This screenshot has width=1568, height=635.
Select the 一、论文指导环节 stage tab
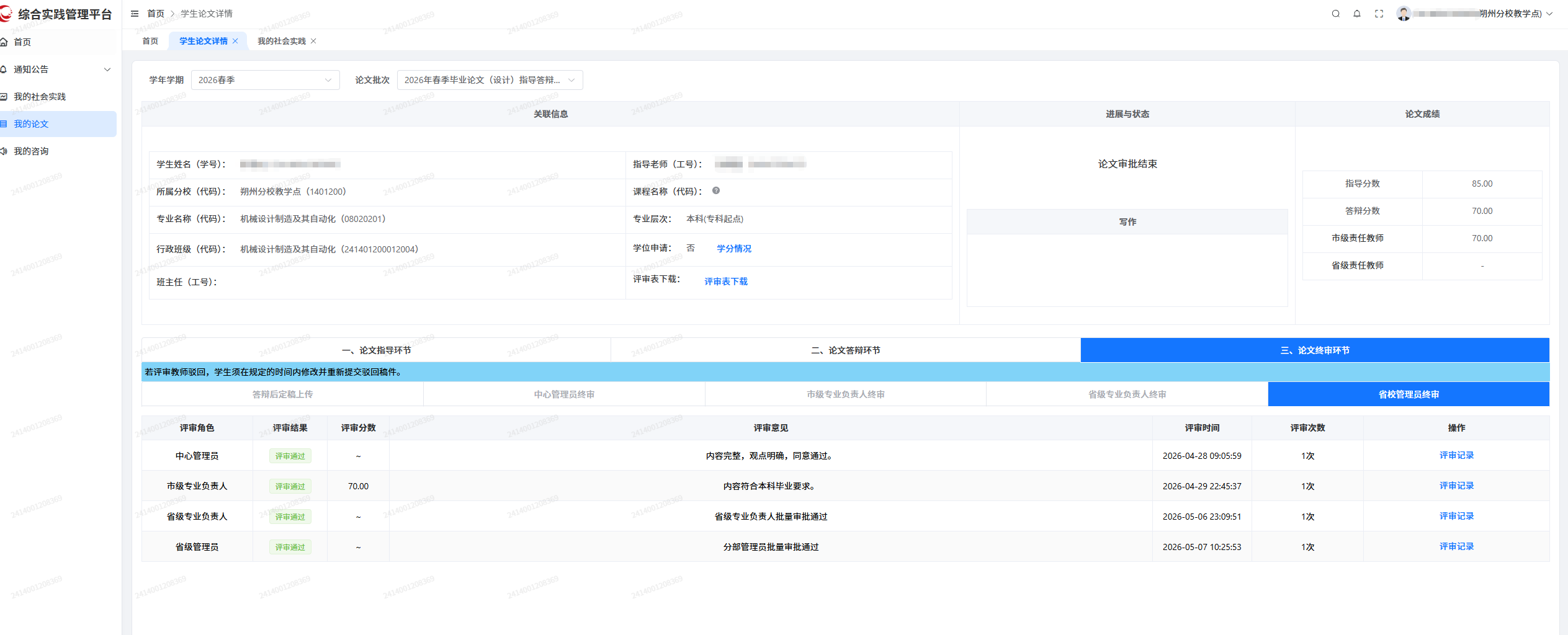(x=376, y=350)
